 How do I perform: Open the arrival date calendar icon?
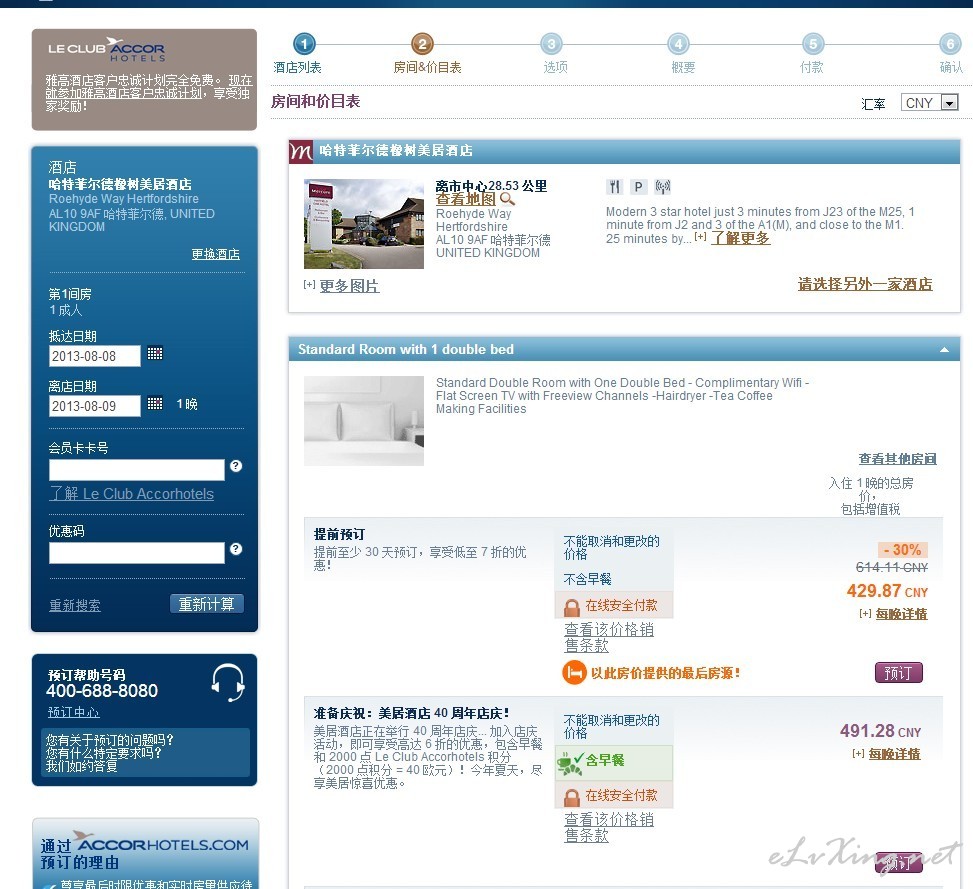155,354
